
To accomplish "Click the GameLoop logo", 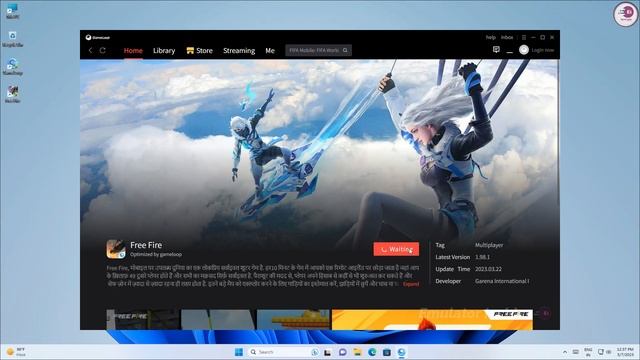I will point(98,37).
